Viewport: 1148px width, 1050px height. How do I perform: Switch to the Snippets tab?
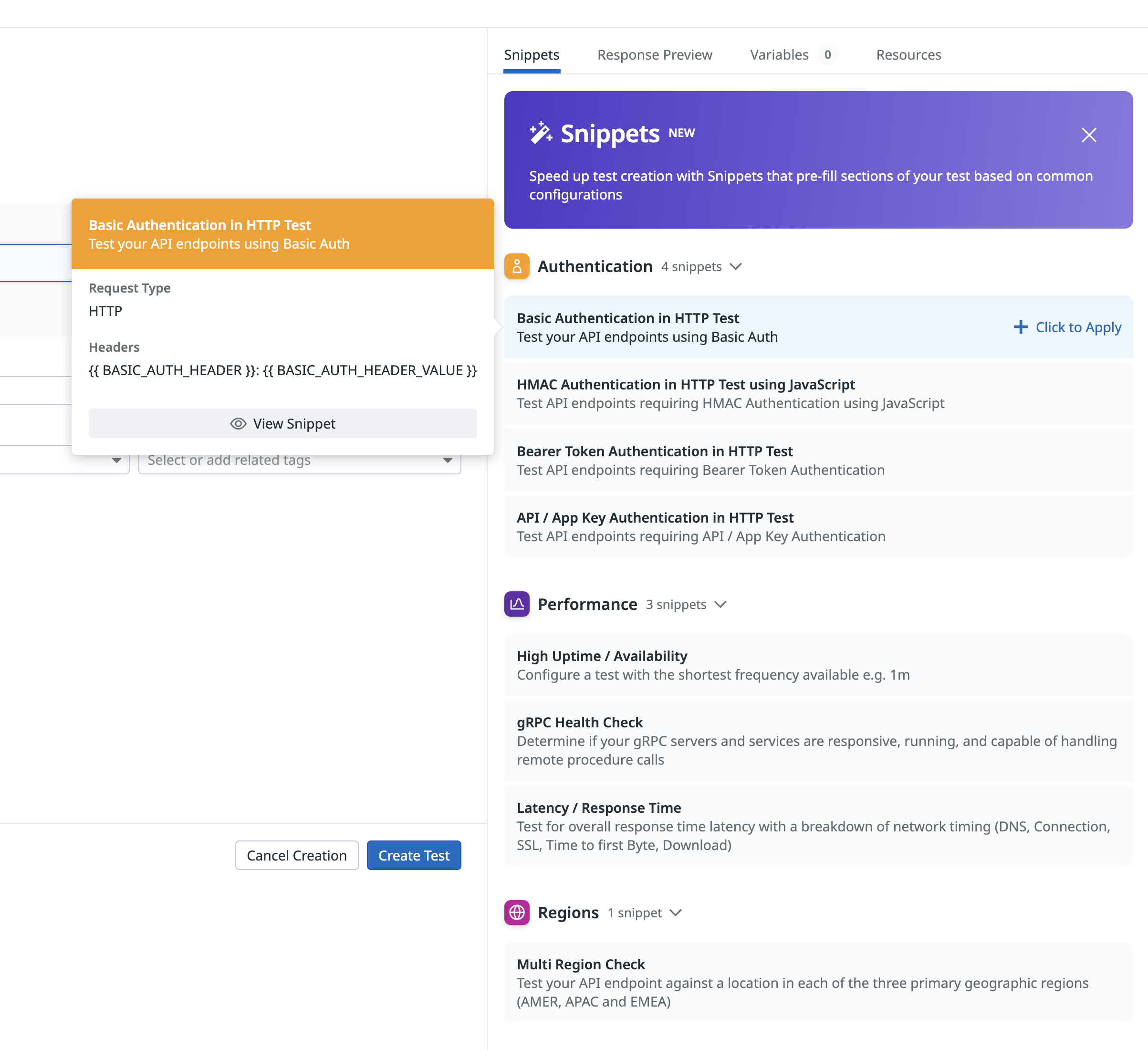[x=531, y=55]
